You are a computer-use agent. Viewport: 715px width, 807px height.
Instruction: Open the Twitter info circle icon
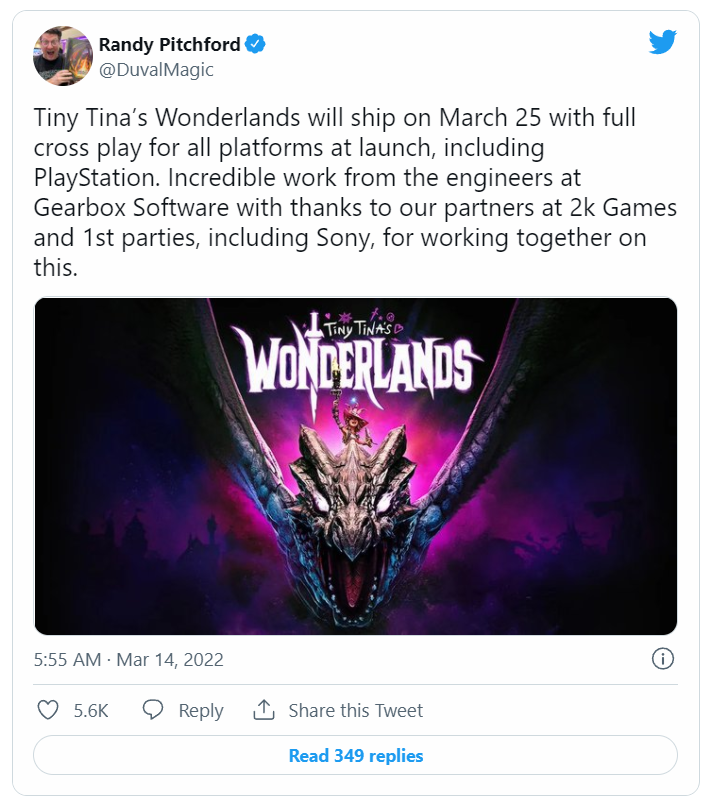(x=662, y=659)
